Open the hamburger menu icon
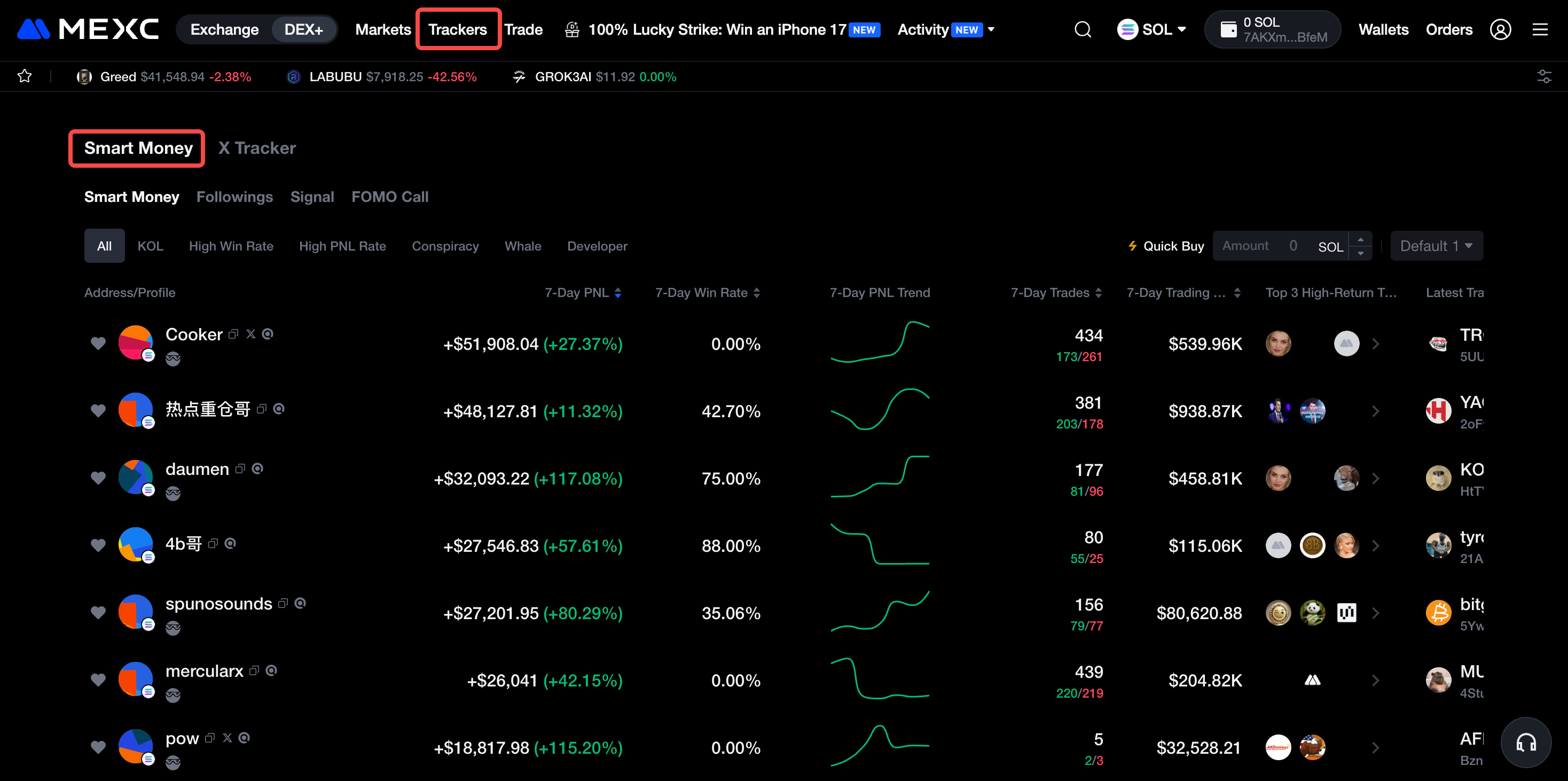Viewport: 1568px width, 781px height. click(1539, 29)
